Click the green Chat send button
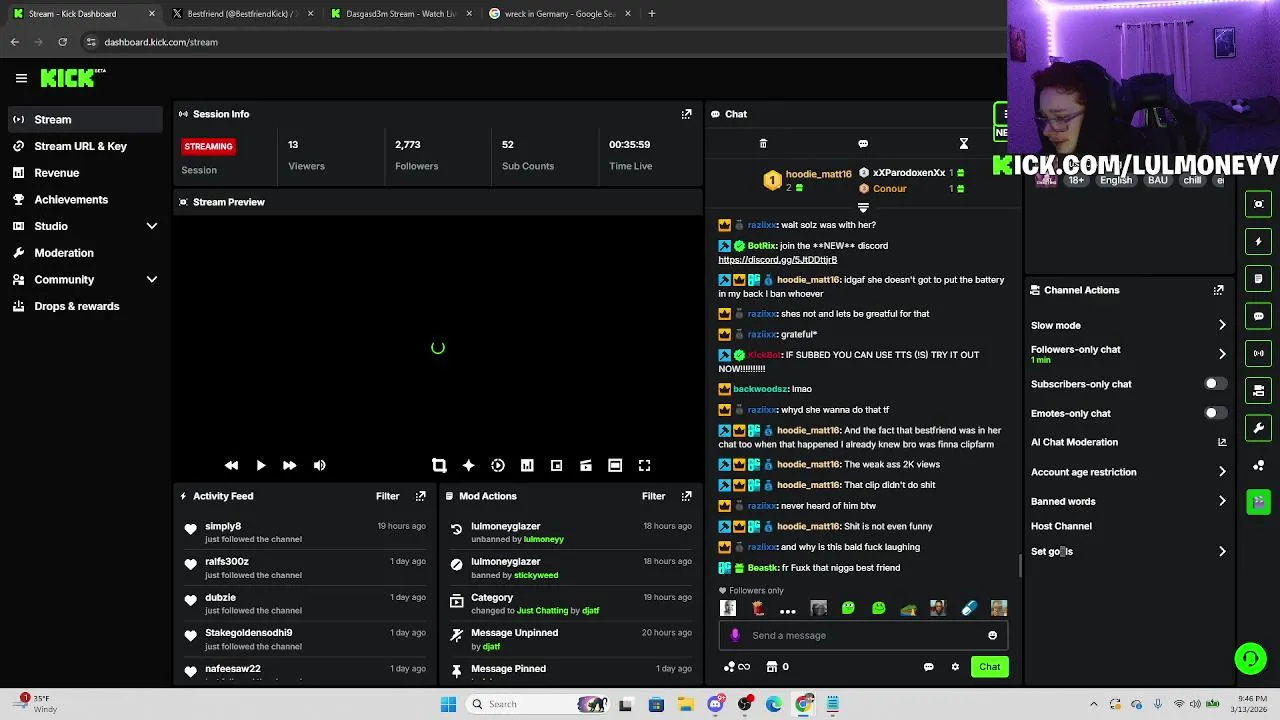Image resolution: width=1280 pixels, height=720 pixels. point(989,667)
